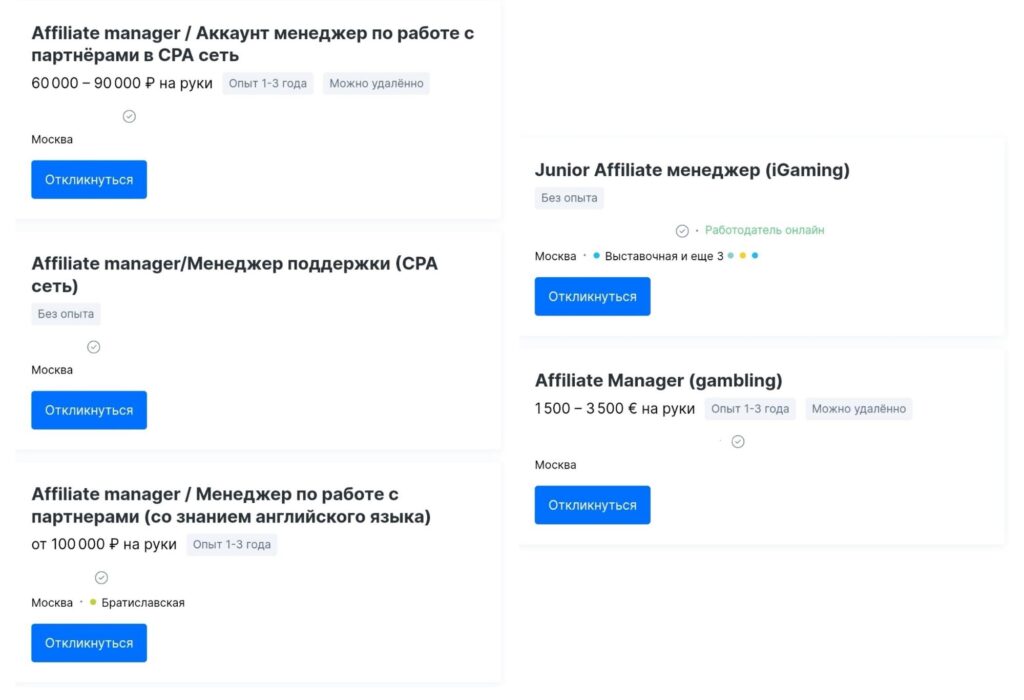This screenshot has height=700, width=1024.
Task: Apply via Откликнуться for Affiliate Manager (gambling)
Action: 592,505
